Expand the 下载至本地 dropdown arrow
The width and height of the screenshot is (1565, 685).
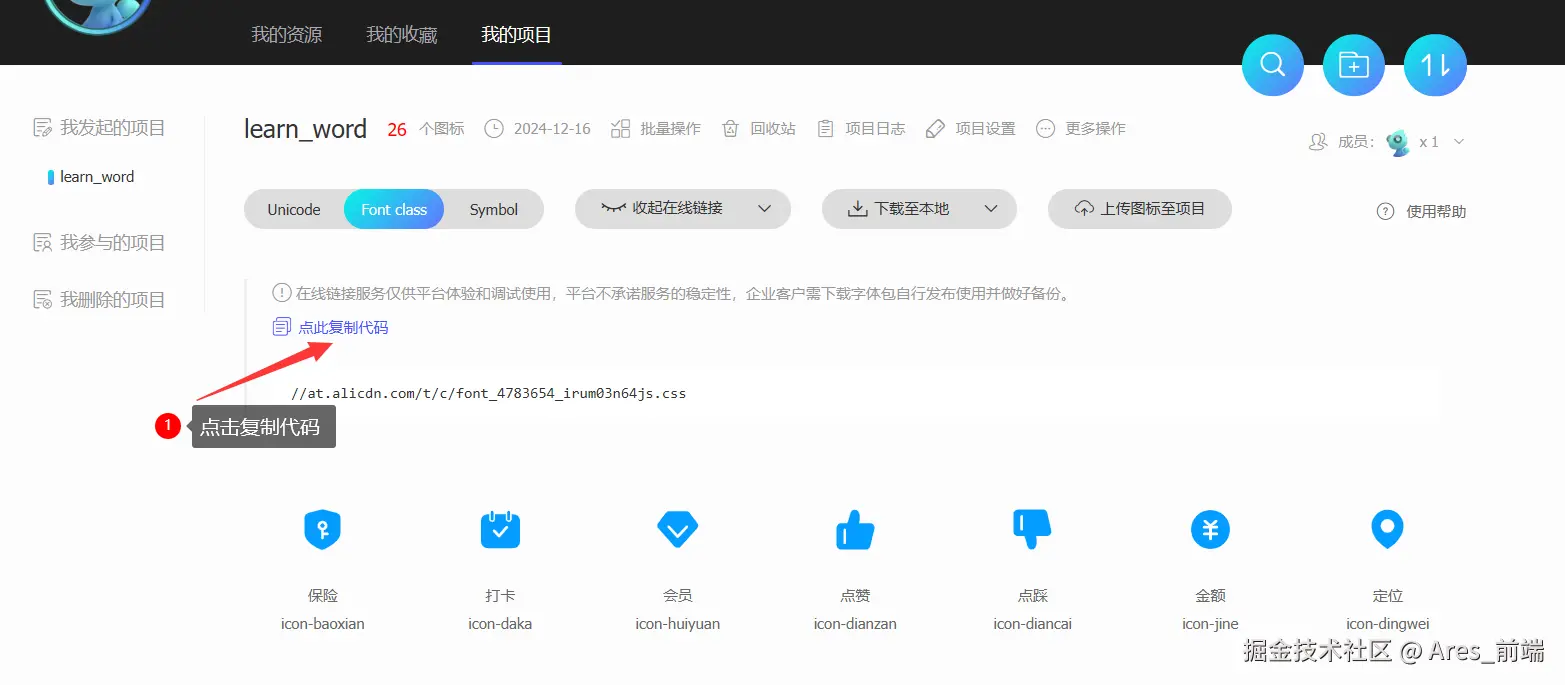pos(991,209)
